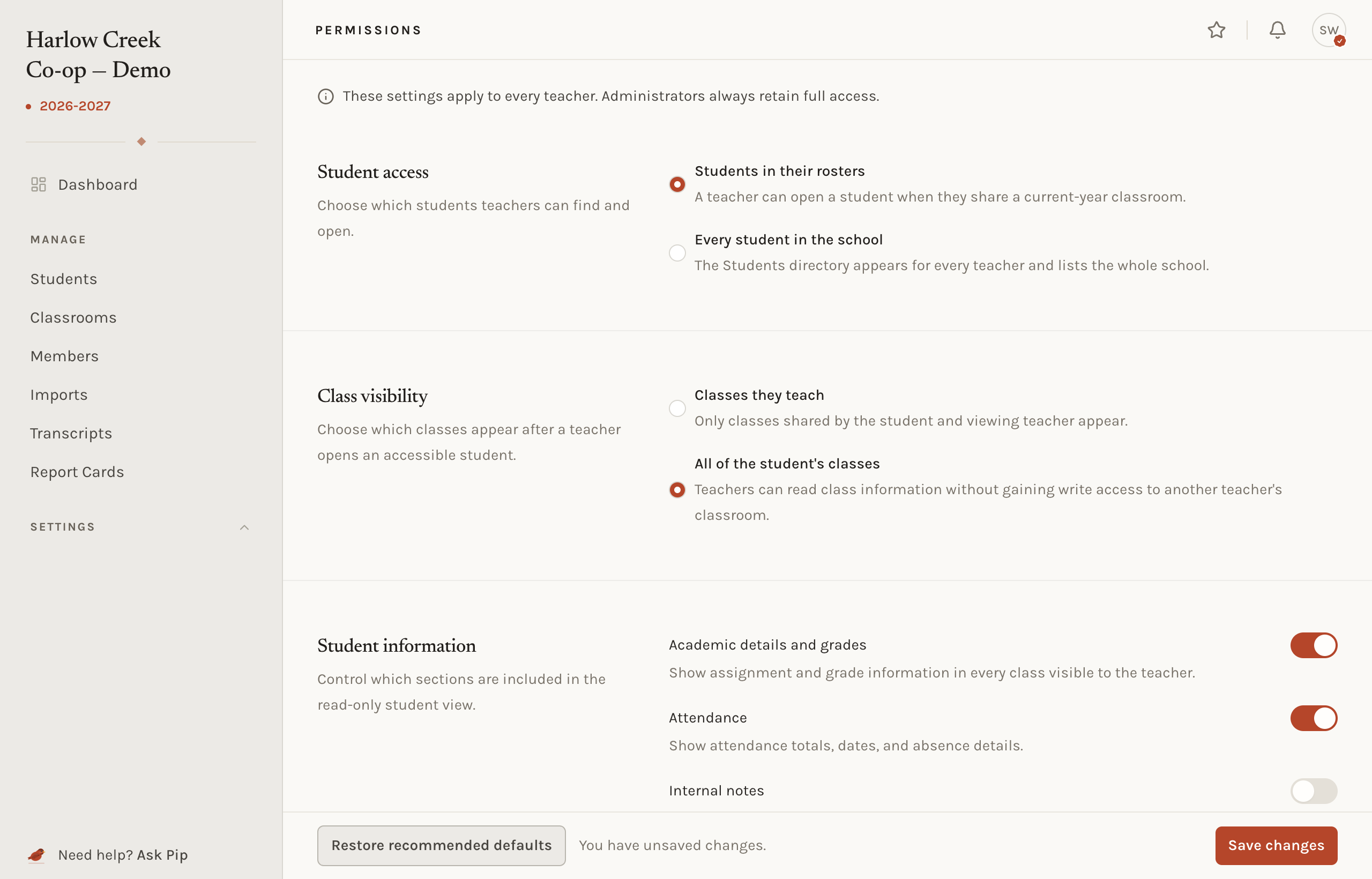Collapse the Settings section chevron
The width and height of the screenshot is (1372, 879).
pos(244,527)
